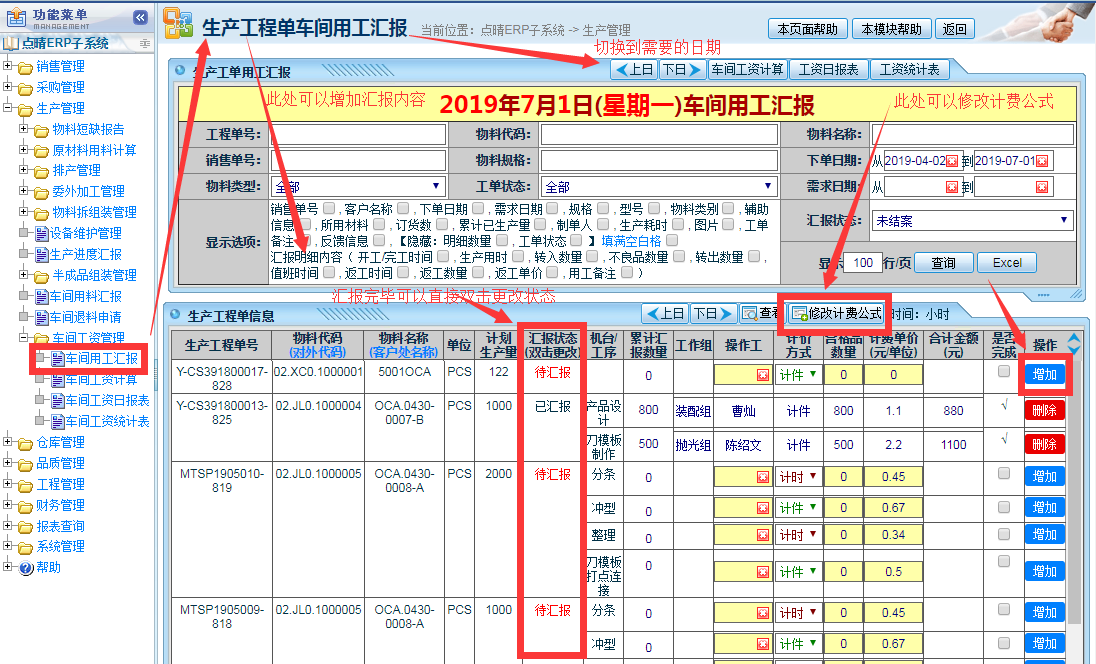The height and width of the screenshot is (664, 1096).
Task: Open the report status dropdown
Action: pos(971,220)
